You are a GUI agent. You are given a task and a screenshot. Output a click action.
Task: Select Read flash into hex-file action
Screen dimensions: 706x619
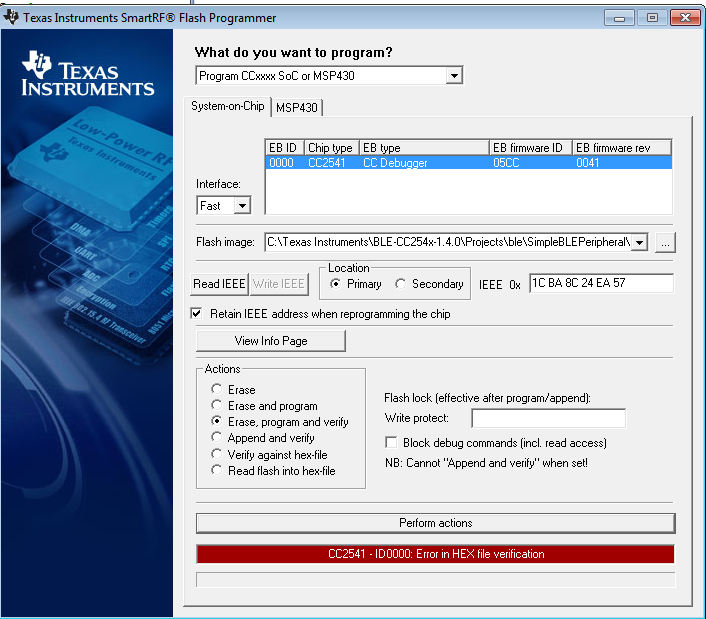(217, 470)
